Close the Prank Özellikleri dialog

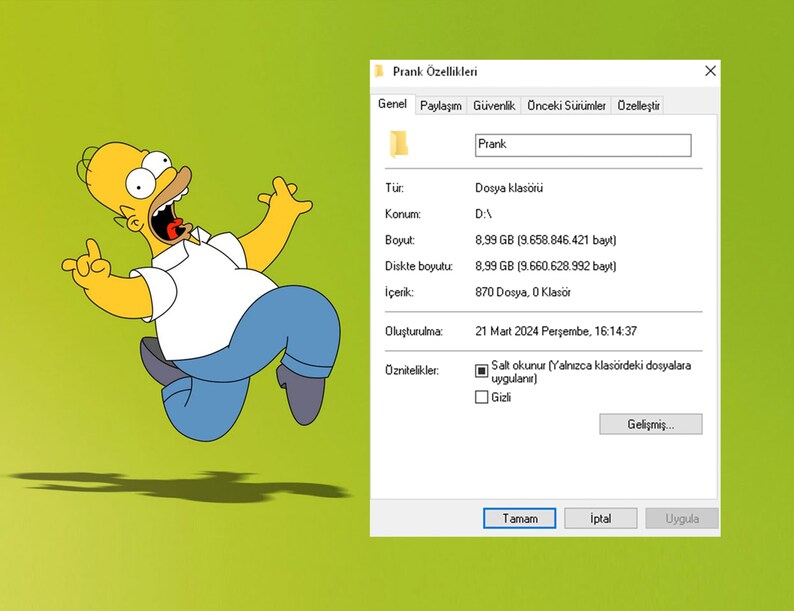coord(710,71)
